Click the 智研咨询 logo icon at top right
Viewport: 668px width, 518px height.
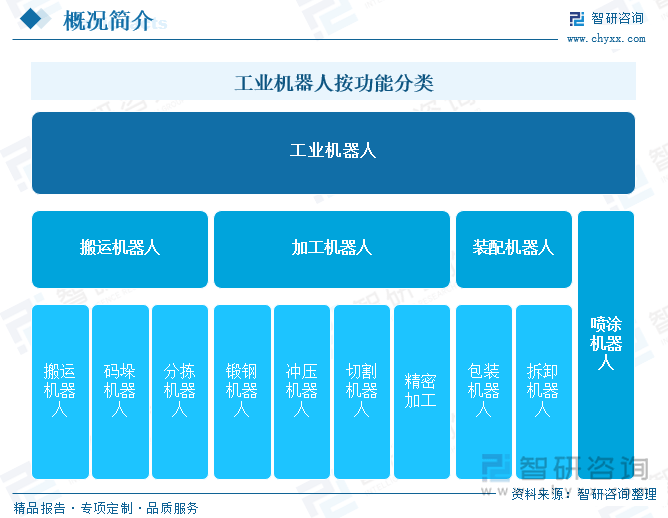pyautogui.click(x=577, y=19)
